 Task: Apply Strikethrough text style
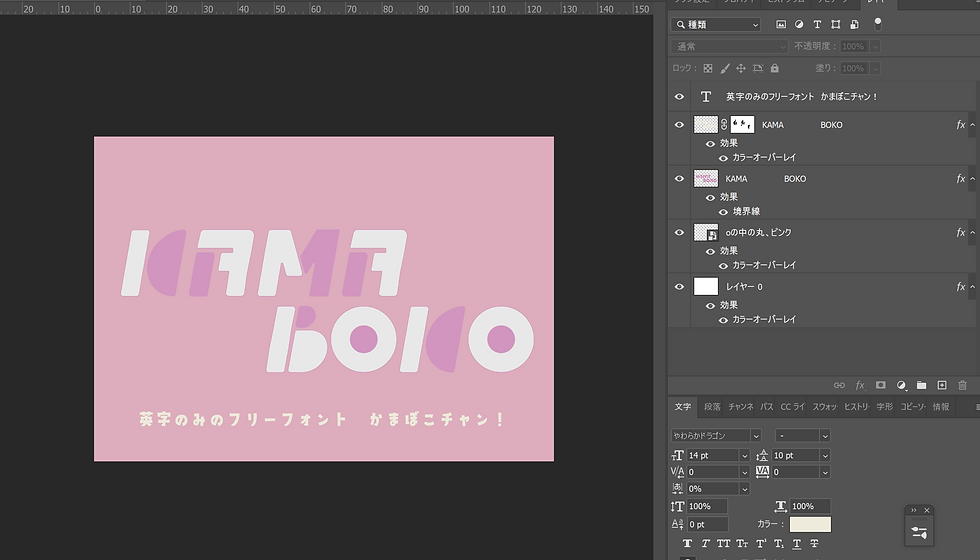tap(814, 544)
